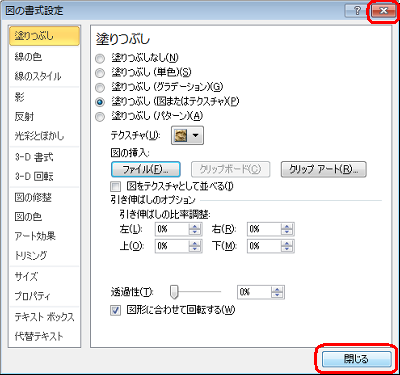Select 塗りつぶしなし(N) radio button
The image size is (400, 375).
point(100,58)
